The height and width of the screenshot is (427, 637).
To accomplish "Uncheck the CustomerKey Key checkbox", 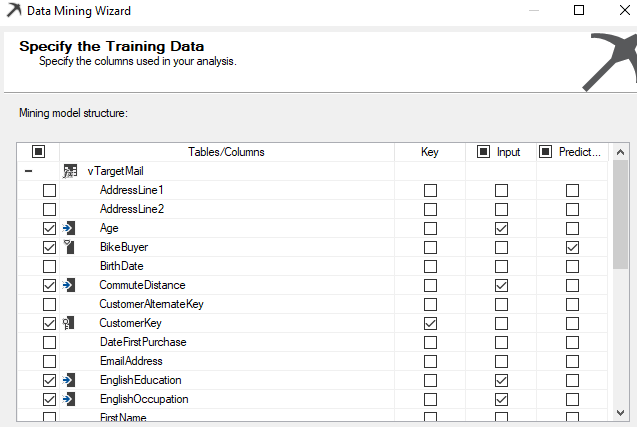I will 430,323.
